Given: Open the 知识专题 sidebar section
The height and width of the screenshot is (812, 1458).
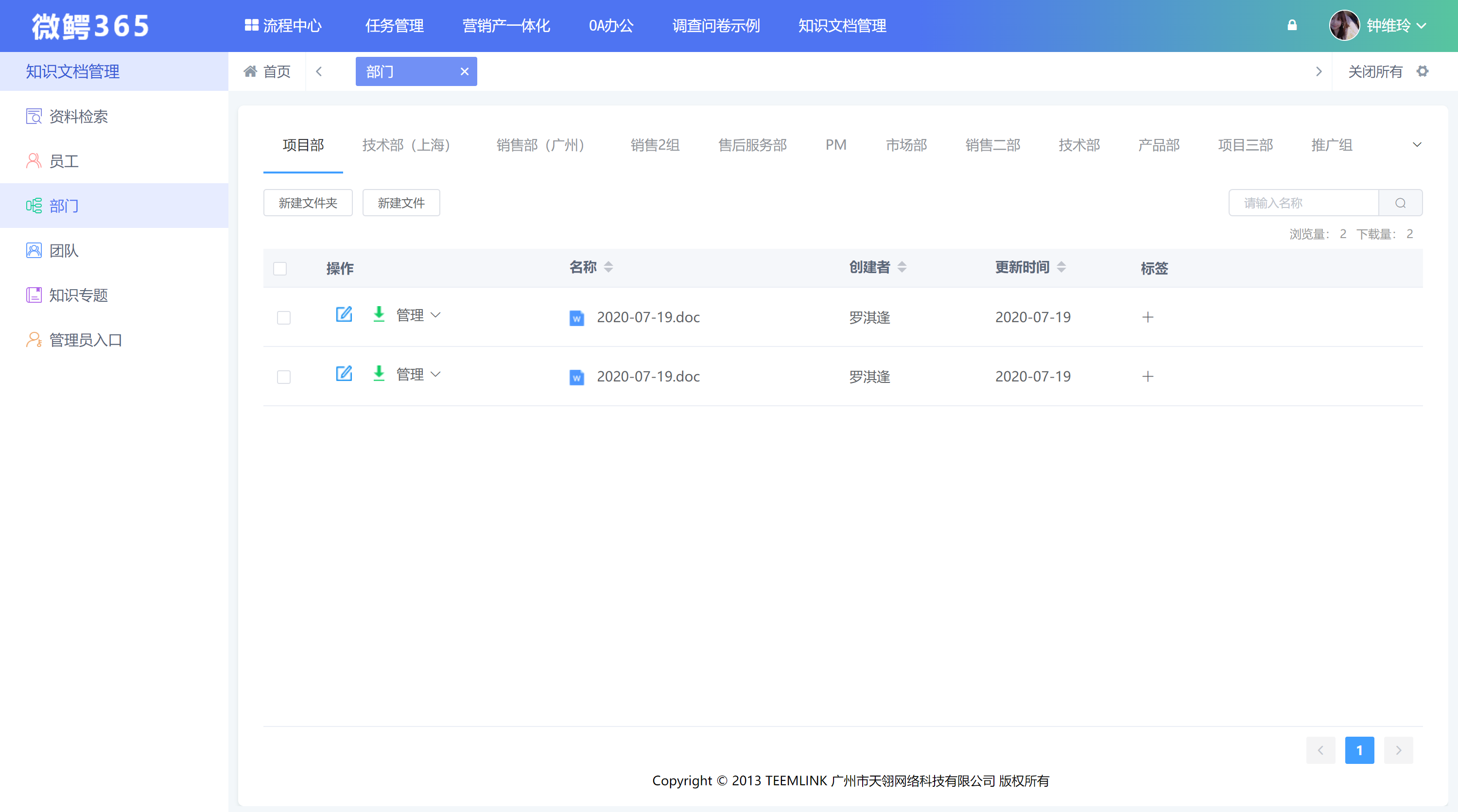Looking at the screenshot, I should pyautogui.click(x=78, y=295).
